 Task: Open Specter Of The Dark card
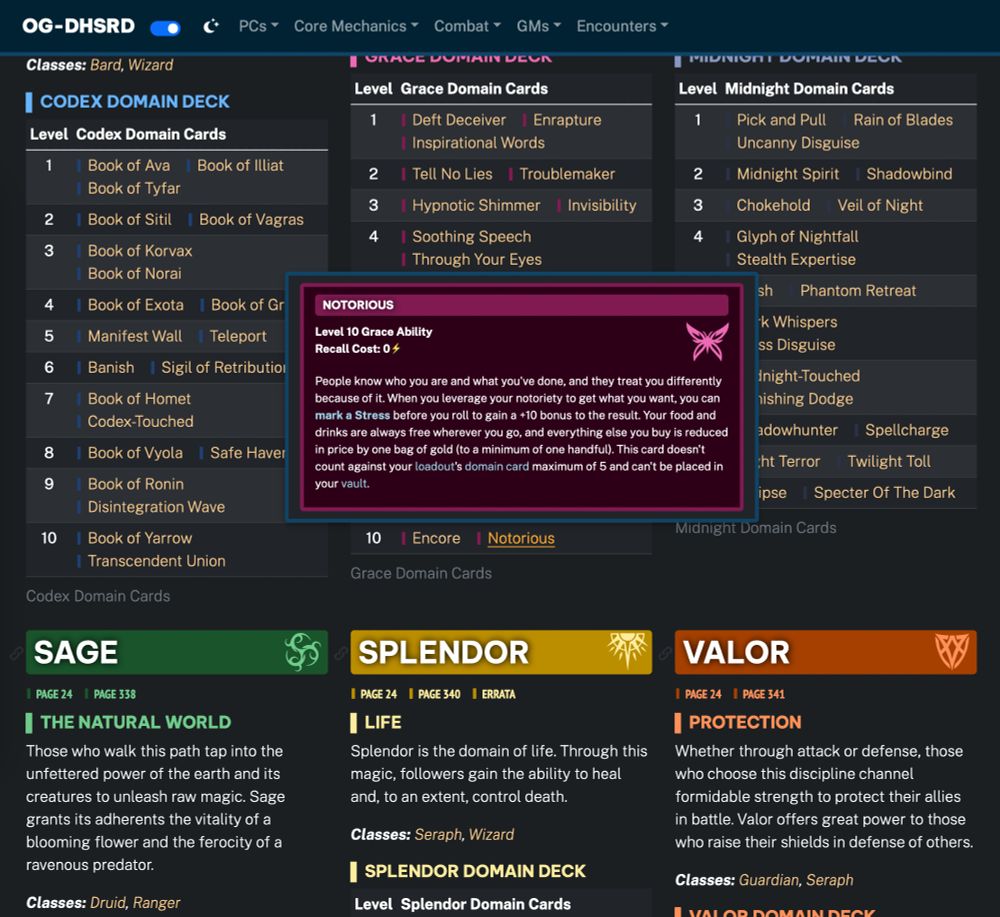[884, 493]
